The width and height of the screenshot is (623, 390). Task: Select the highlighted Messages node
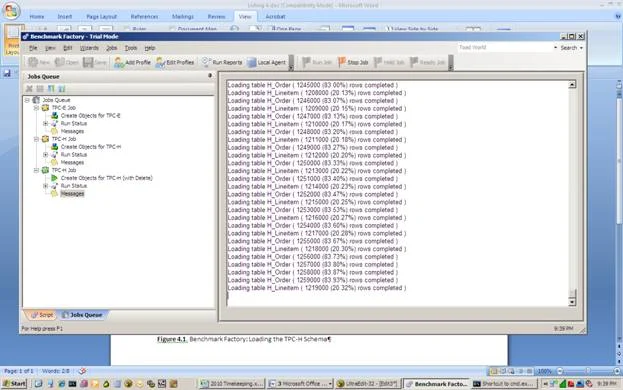pyautogui.click(x=72, y=194)
